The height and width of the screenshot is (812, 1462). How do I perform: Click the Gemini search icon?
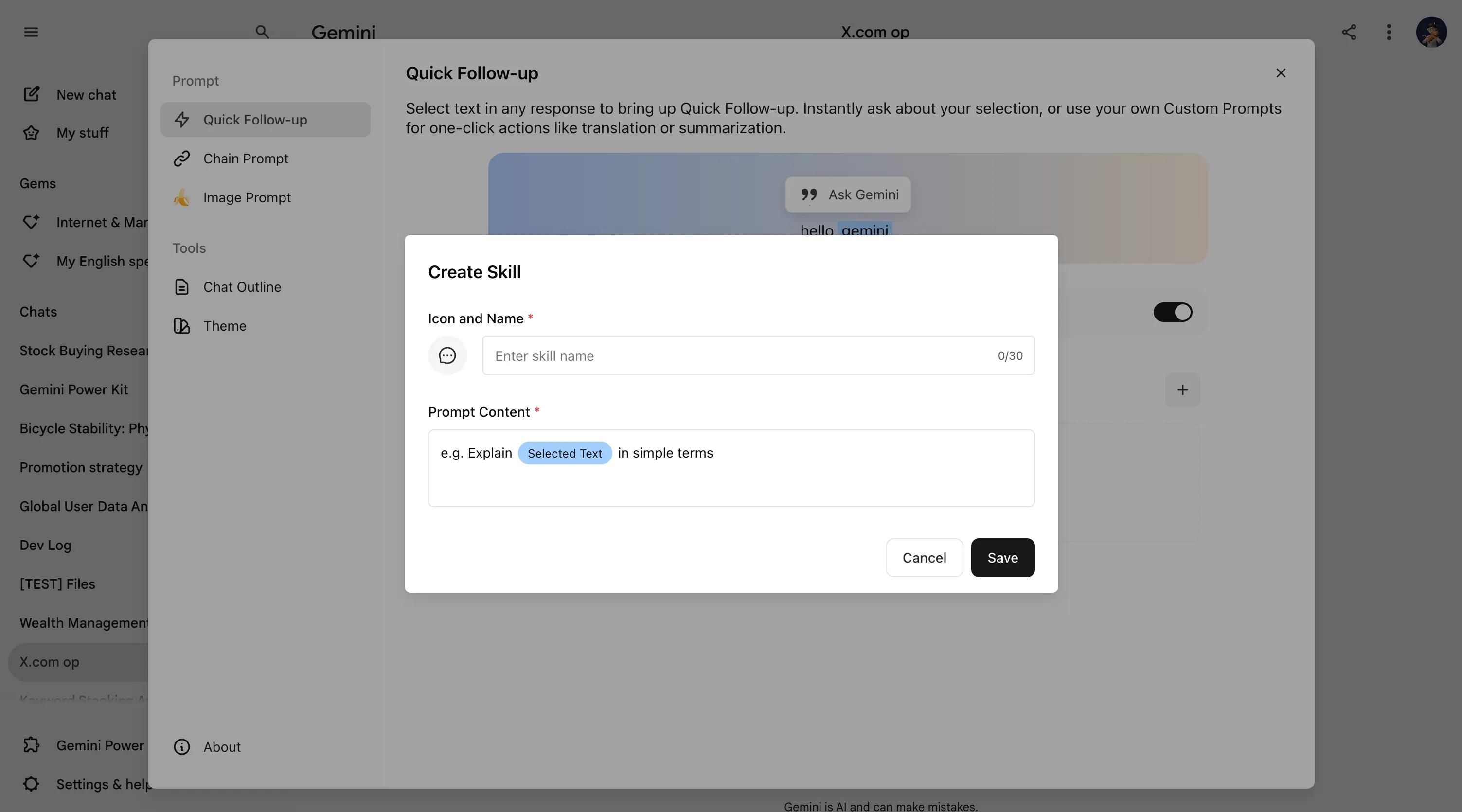262,33
